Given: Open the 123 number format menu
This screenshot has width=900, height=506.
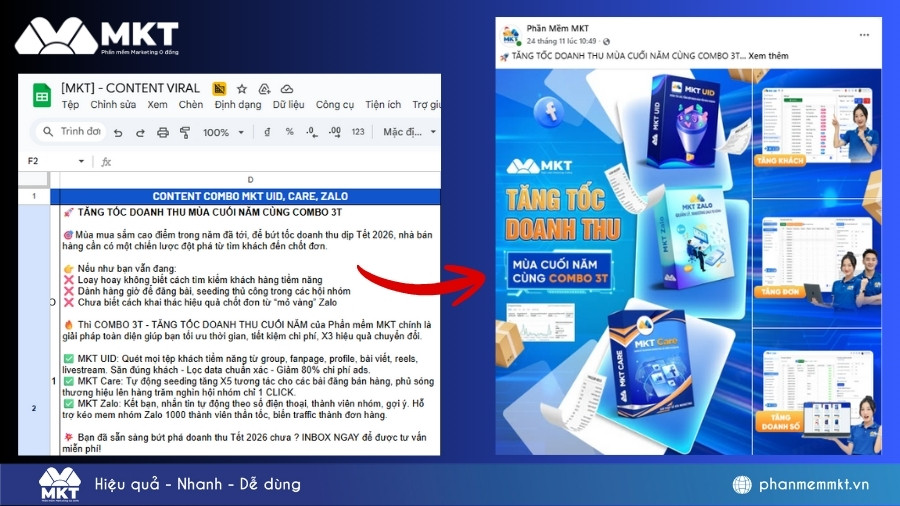Looking at the screenshot, I should (358, 132).
